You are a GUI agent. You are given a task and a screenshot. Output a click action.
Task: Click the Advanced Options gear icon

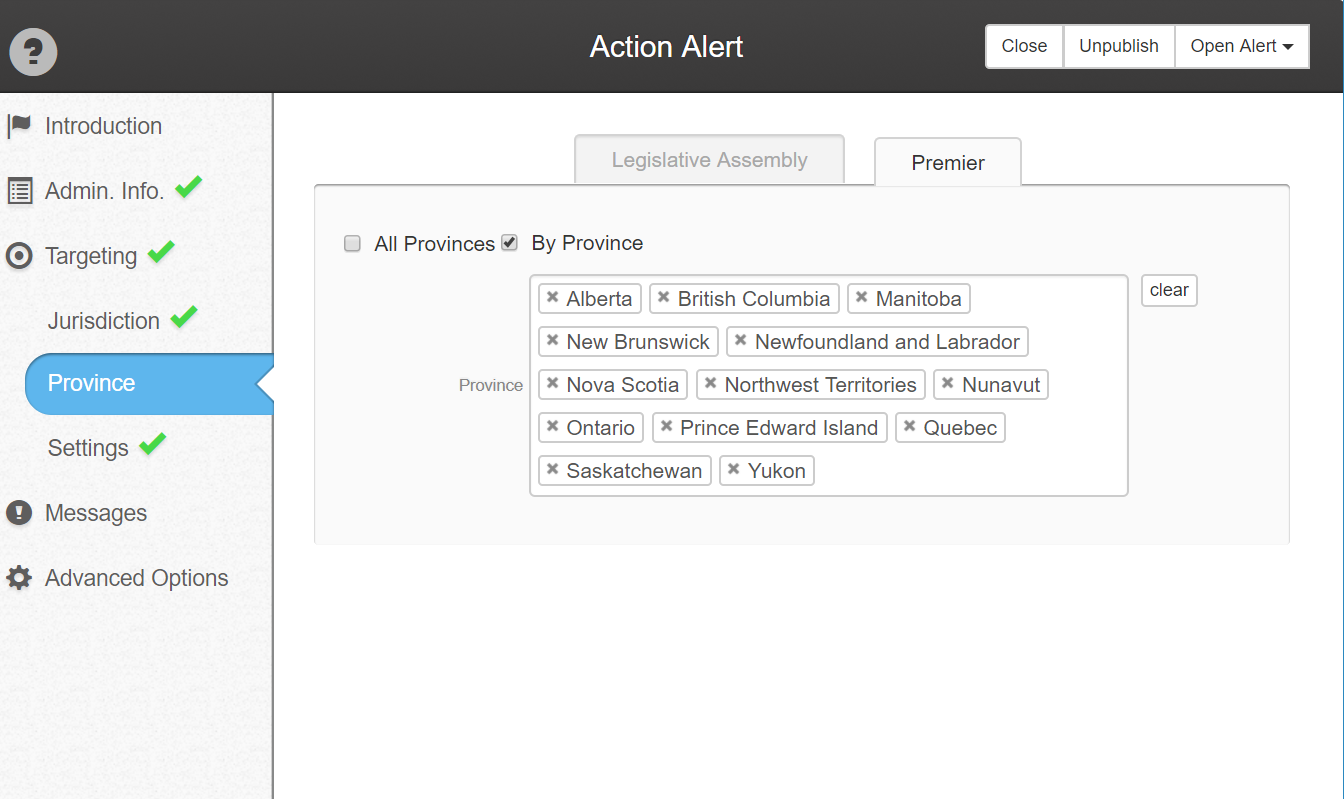point(19,578)
